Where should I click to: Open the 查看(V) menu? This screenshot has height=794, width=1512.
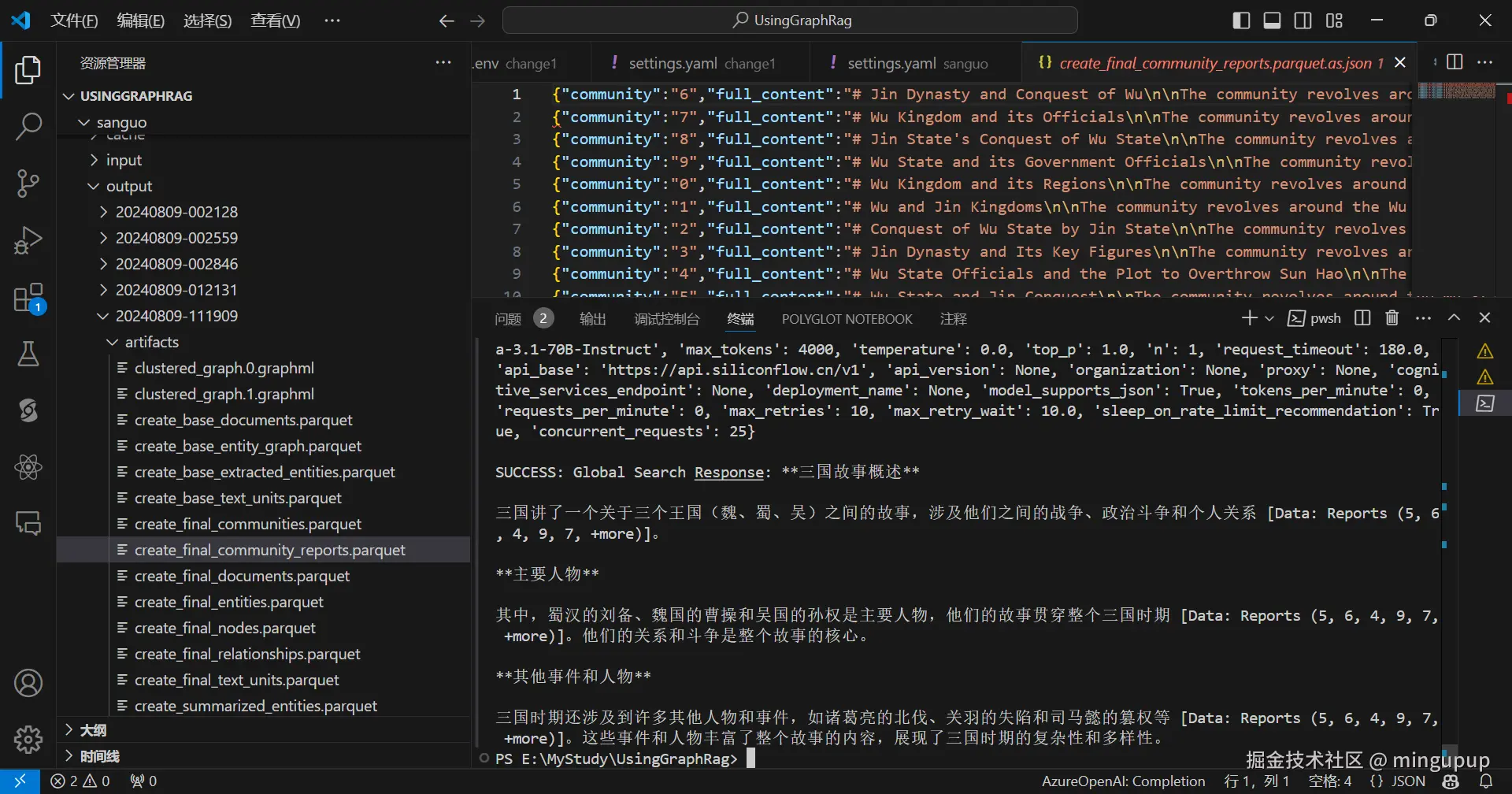tap(276, 20)
